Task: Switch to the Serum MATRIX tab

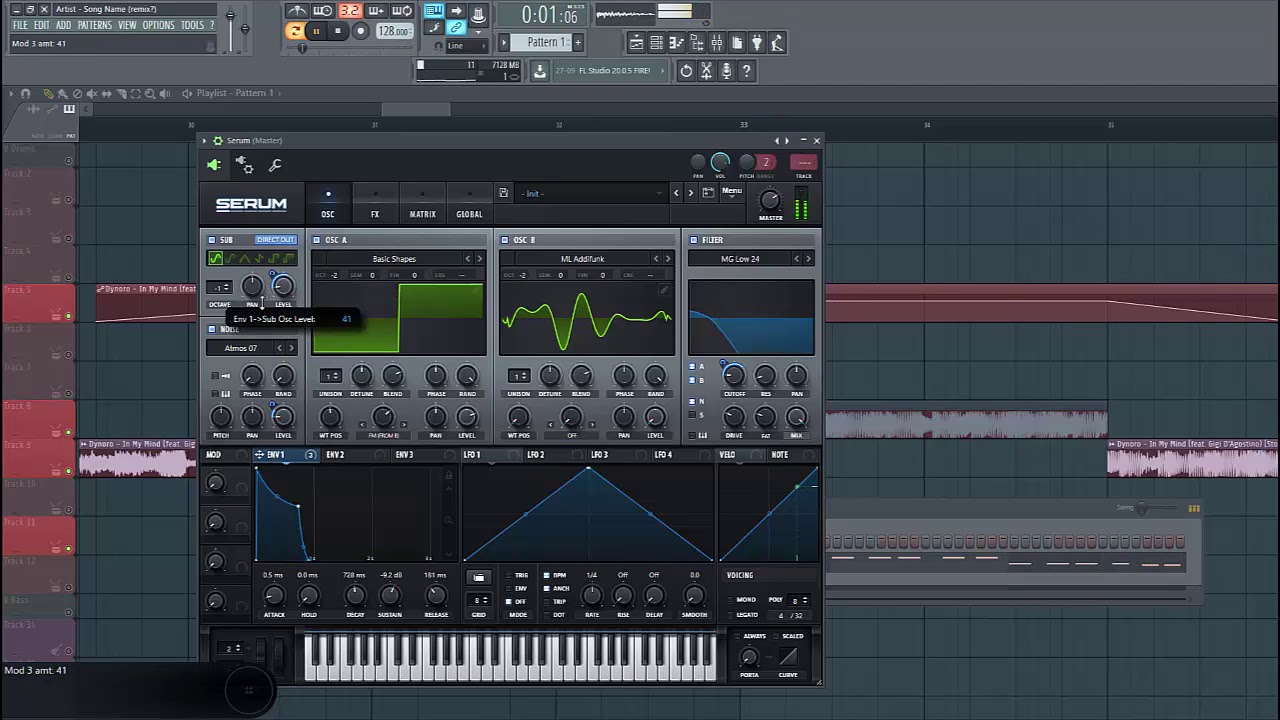Action: pyautogui.click(x=422, y=214)
